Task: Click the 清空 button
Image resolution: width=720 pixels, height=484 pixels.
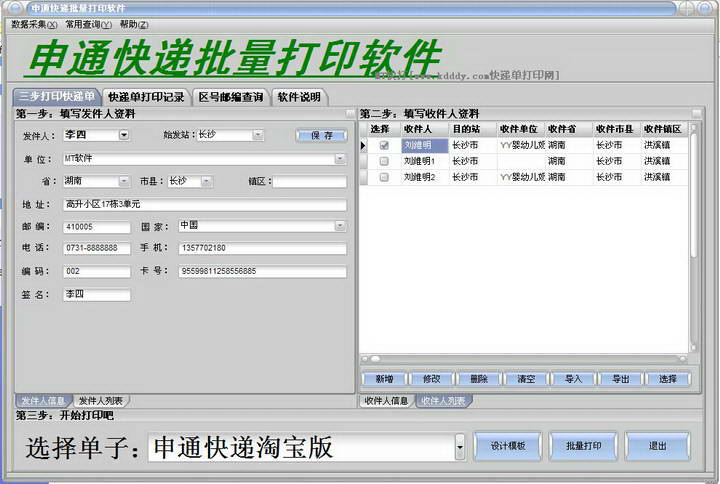Action: (526, 379)
